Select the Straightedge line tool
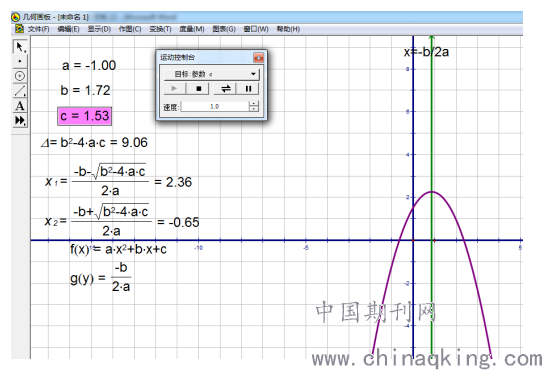542x370 pixels. tap(20, 91)
